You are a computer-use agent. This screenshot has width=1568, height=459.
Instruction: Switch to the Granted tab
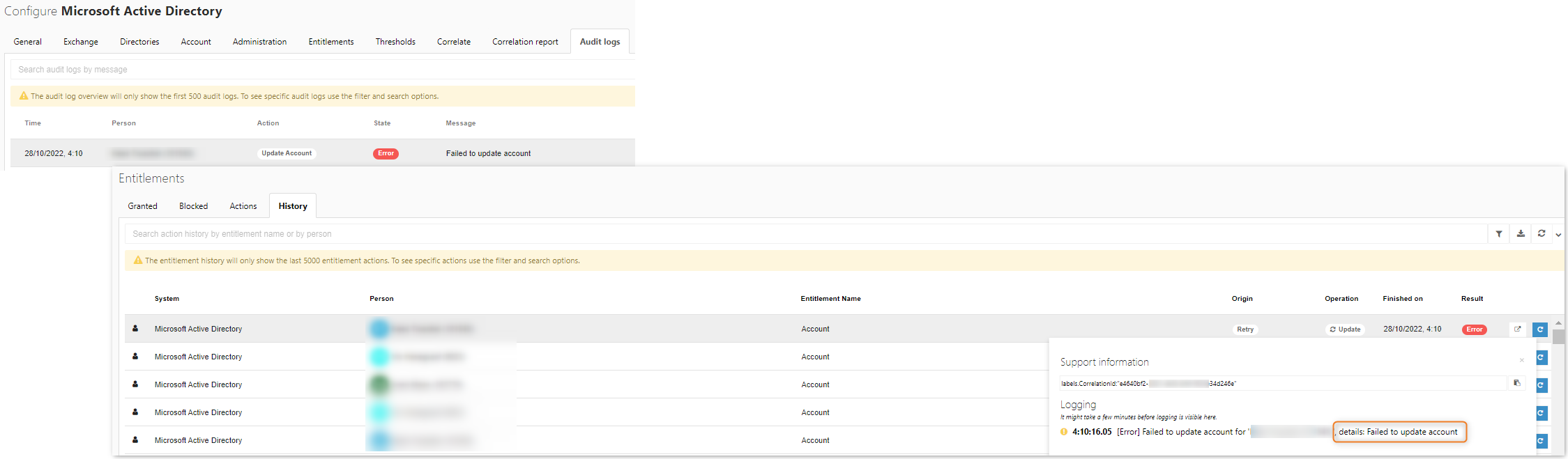tap(143, 206)
